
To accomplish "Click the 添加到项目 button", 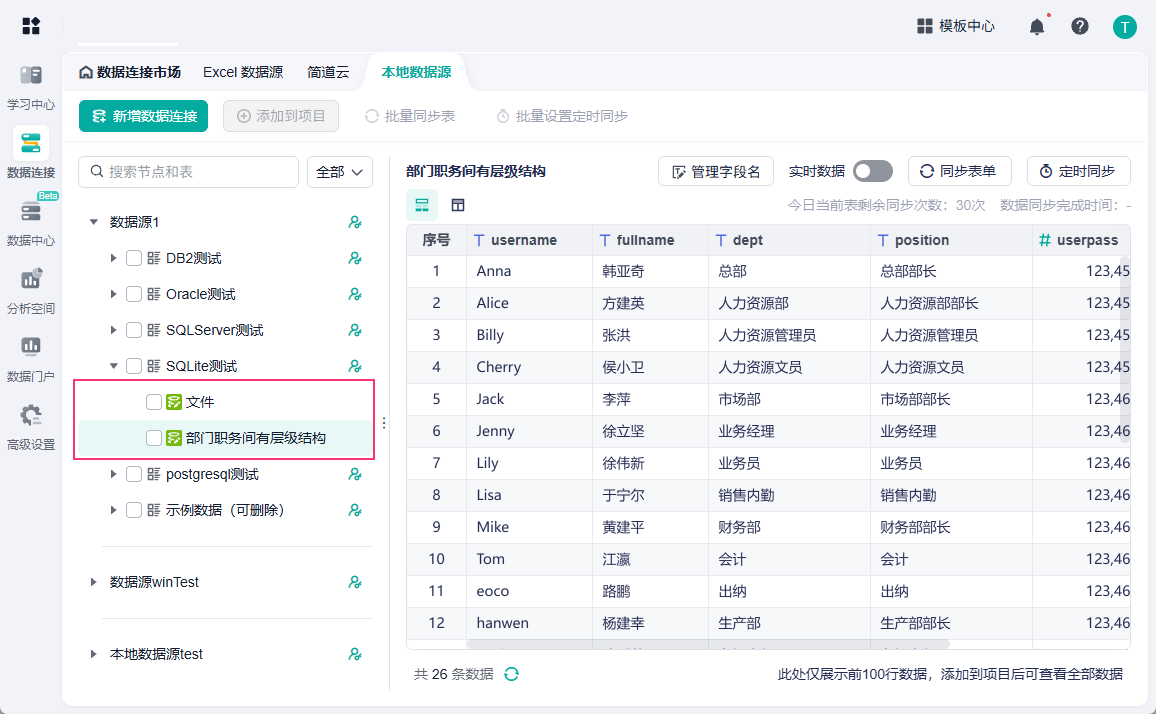I will pyautogui.click(x=281, y=117).
